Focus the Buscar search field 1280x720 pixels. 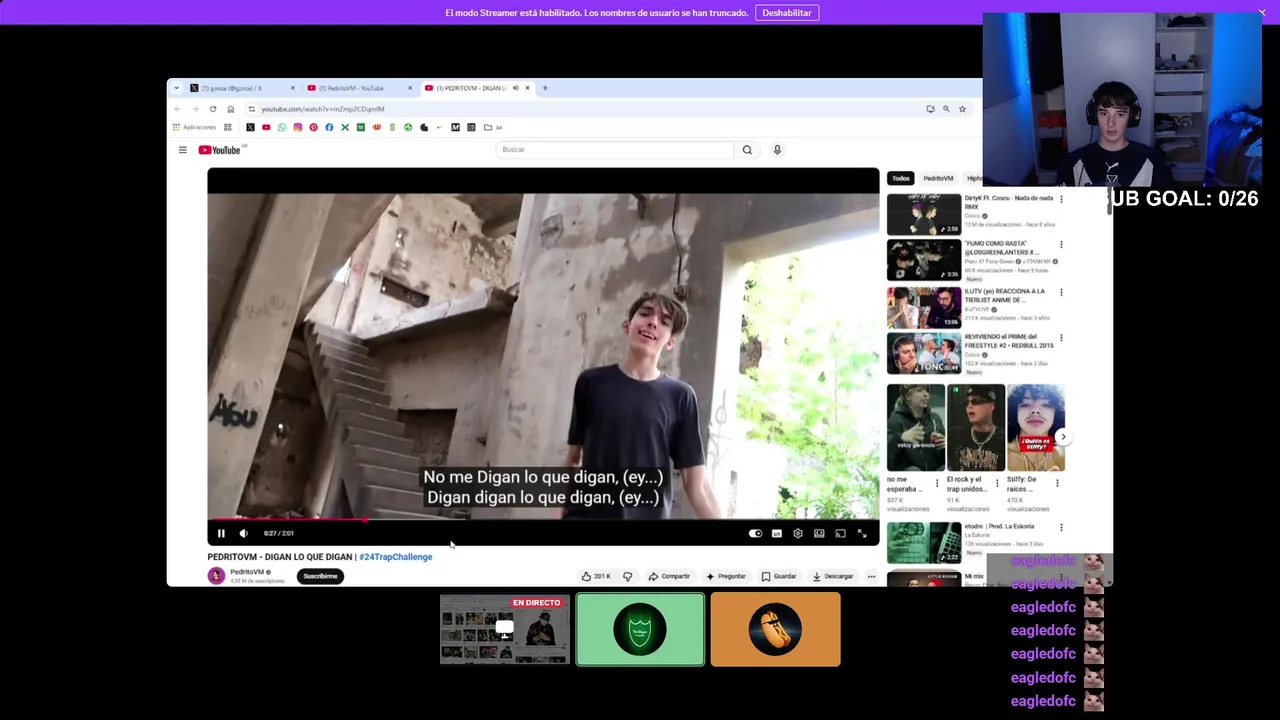tap(614, 150)
